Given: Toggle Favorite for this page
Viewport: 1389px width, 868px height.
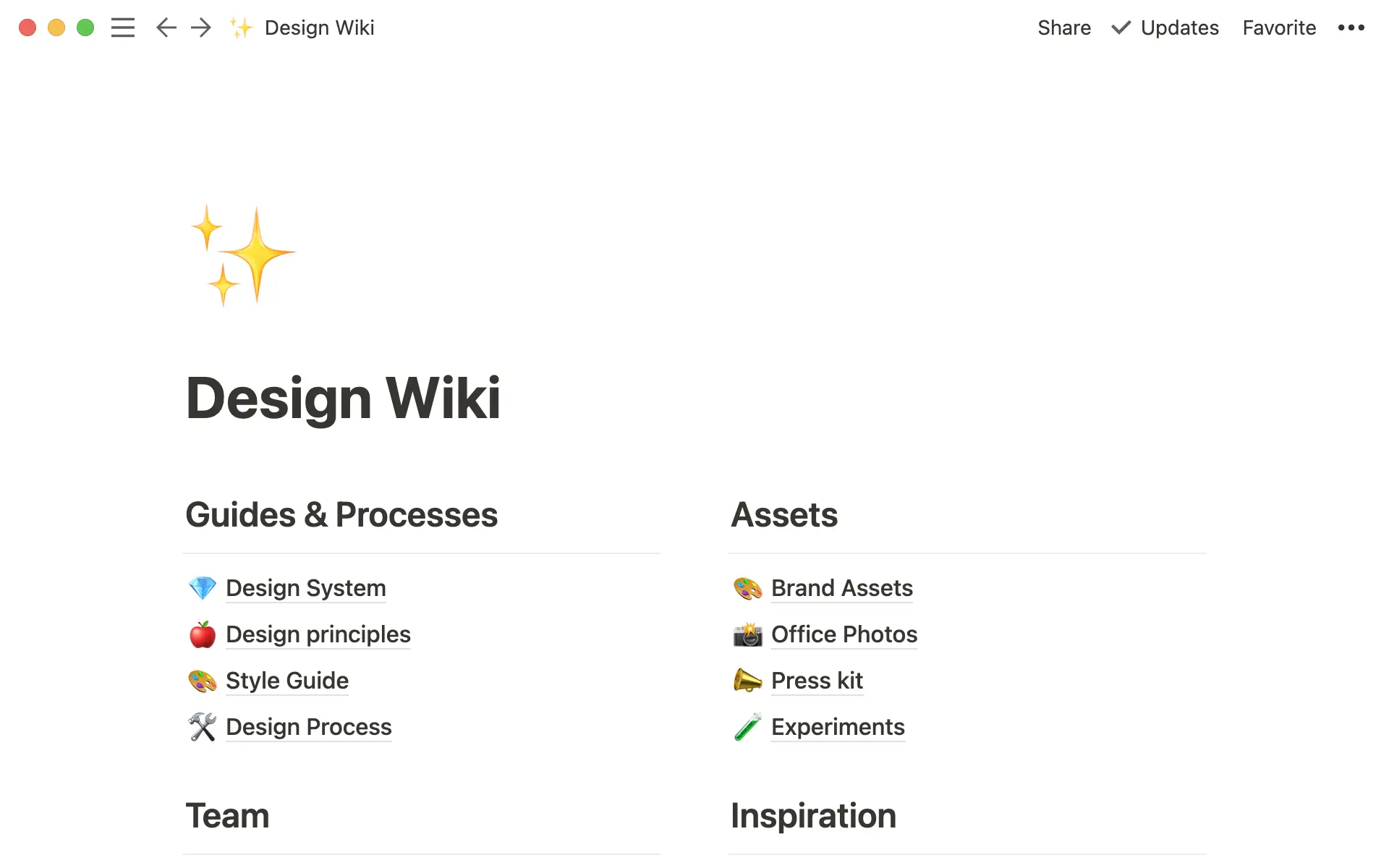Looking at the screenshot, I should pos(1279,27).
